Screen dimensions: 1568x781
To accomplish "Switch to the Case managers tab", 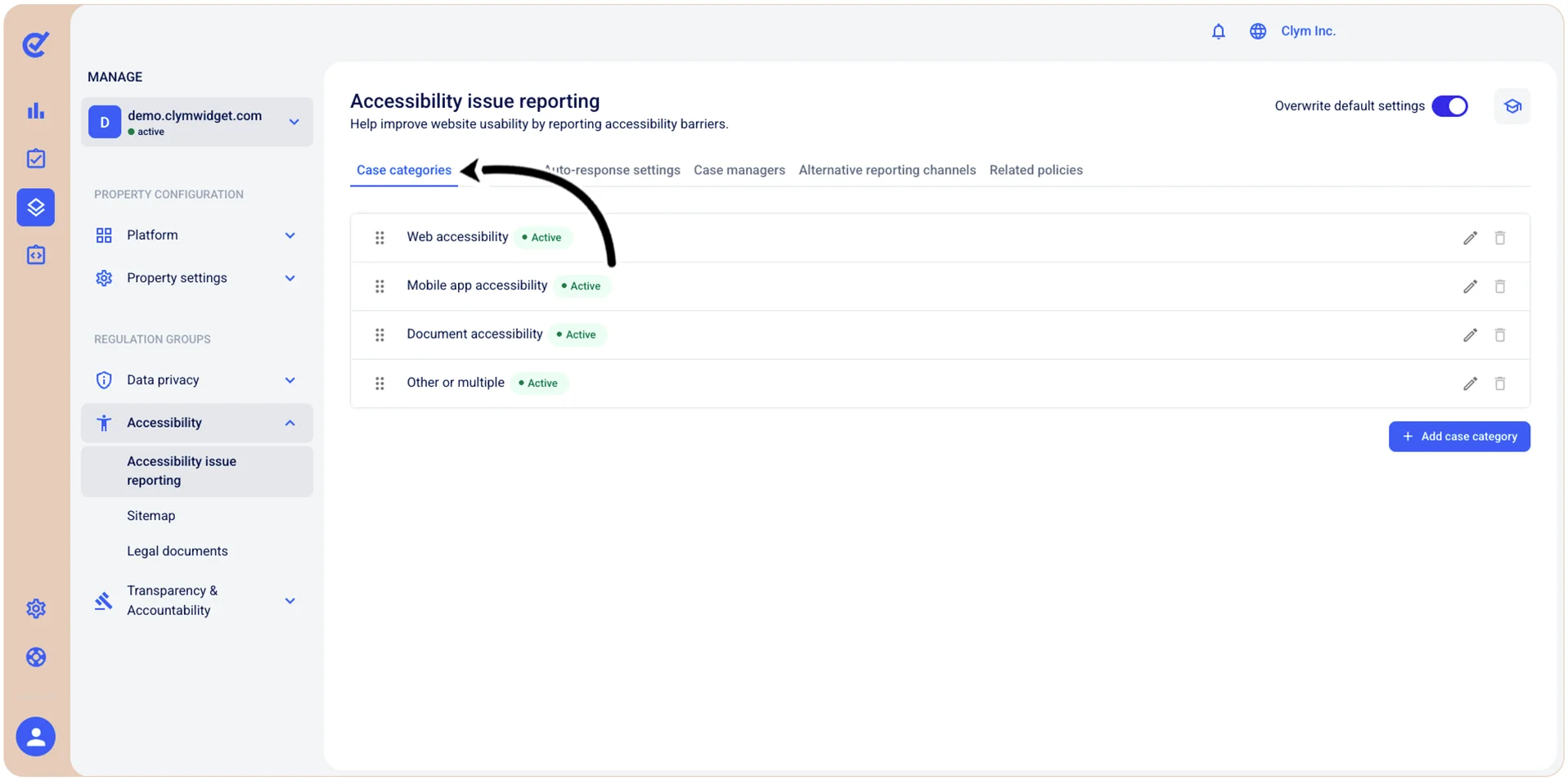I will [x=739, y=170].
